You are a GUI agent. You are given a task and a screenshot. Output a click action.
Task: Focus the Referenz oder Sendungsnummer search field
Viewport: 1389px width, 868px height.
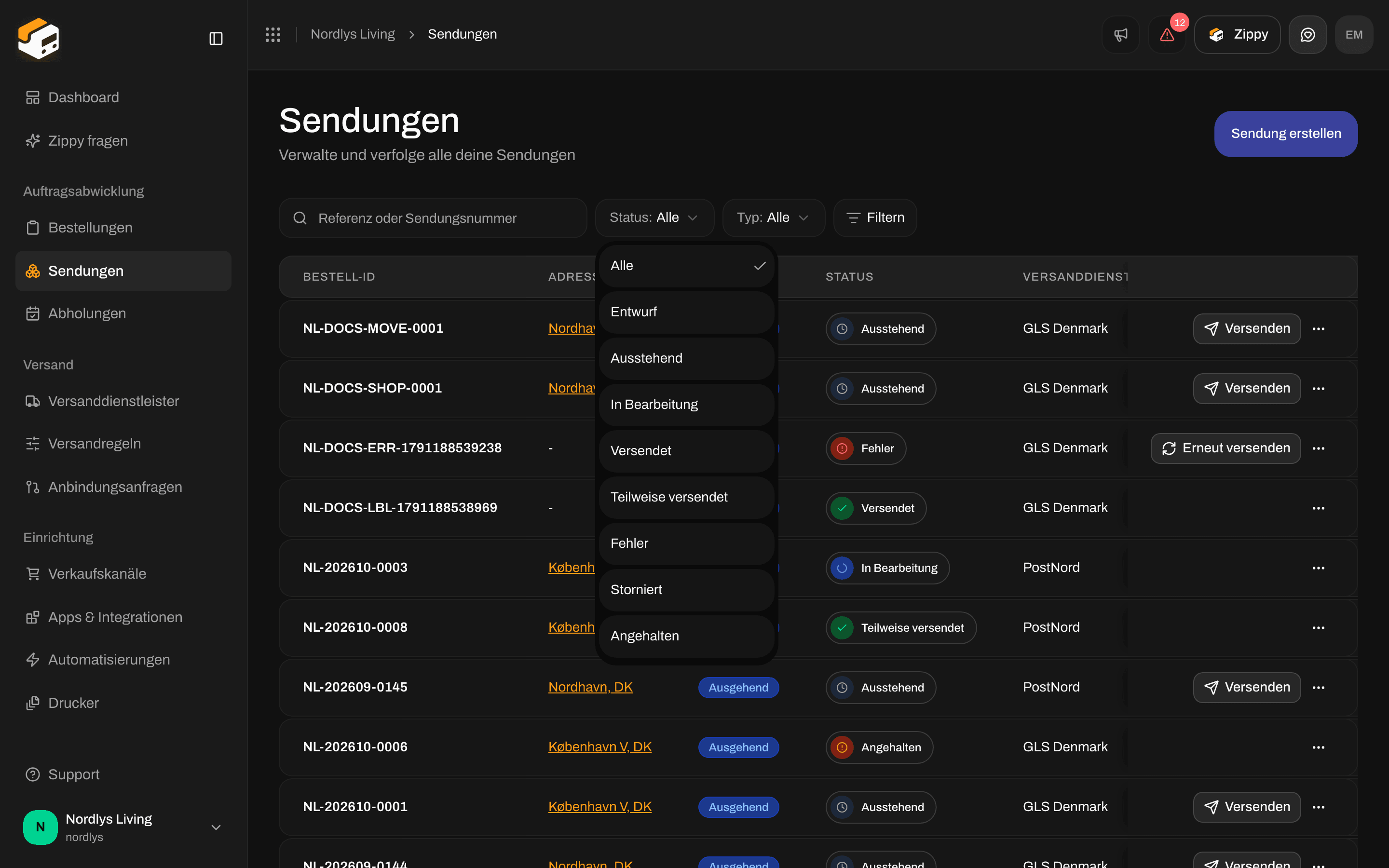coord(433,218)
